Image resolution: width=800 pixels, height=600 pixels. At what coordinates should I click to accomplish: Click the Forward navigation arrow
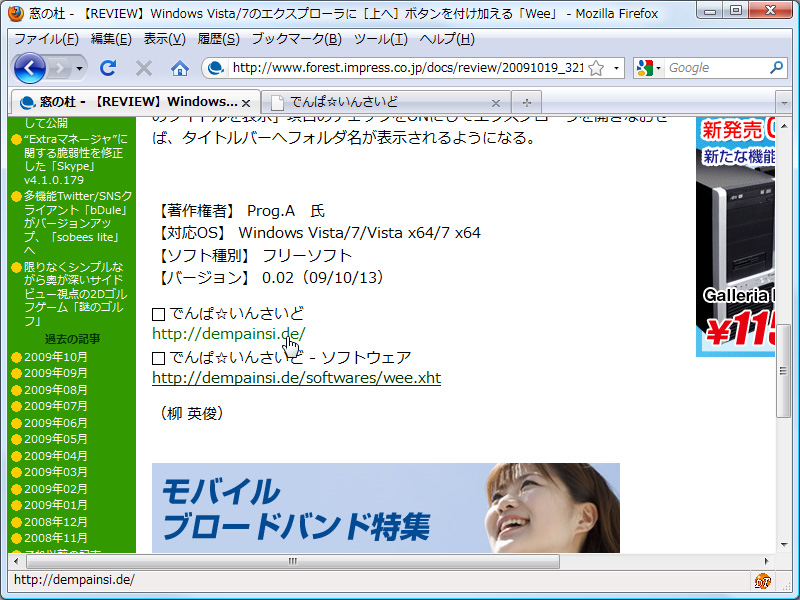58,69
